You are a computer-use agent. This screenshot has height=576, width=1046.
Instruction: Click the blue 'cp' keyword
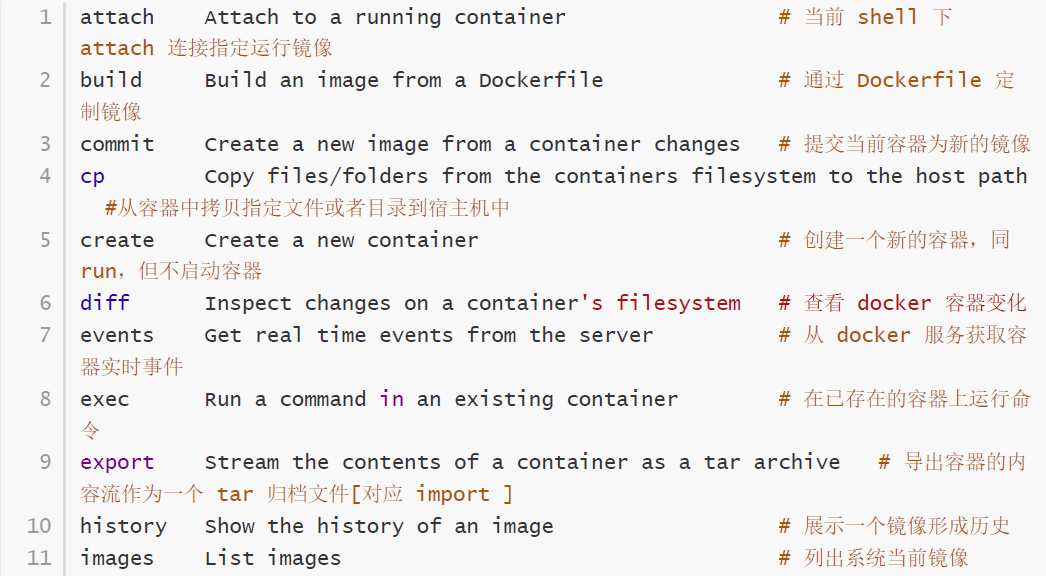click(x=92, y=176)
